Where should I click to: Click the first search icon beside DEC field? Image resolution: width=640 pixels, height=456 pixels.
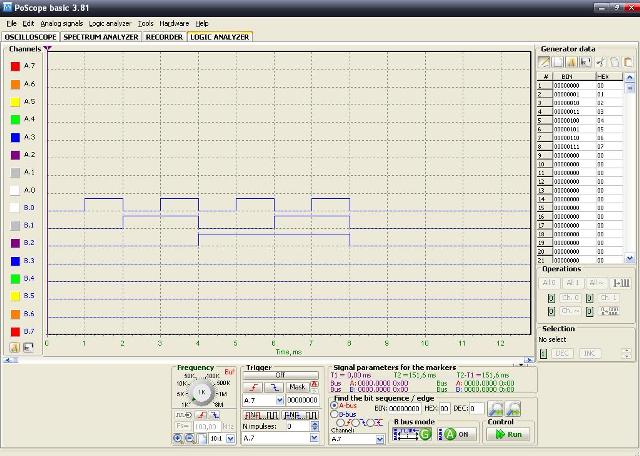pyautogui.click(x=495, y=408)
